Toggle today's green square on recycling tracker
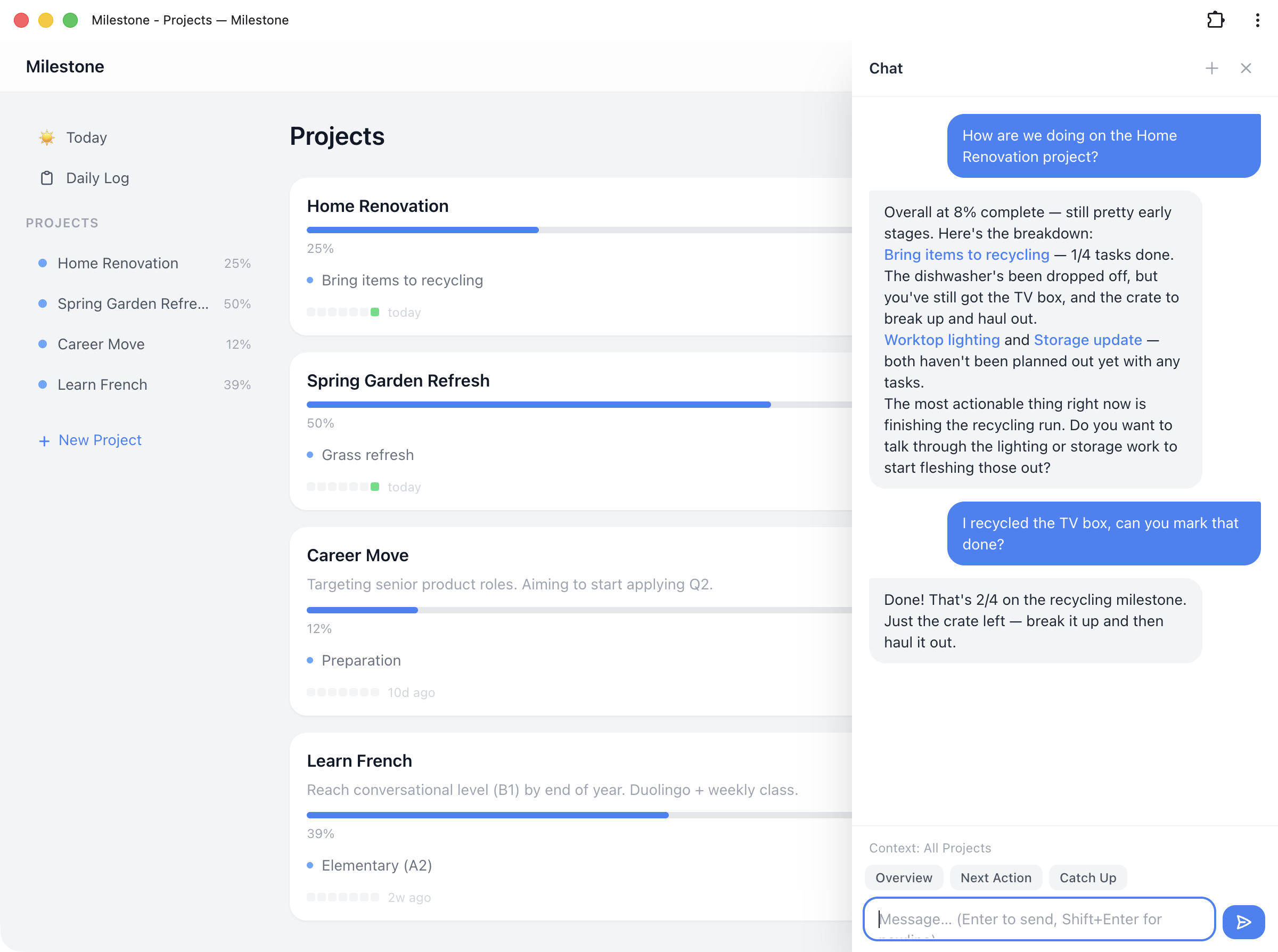The image size is (1278, 952). [x=376, y=312]
